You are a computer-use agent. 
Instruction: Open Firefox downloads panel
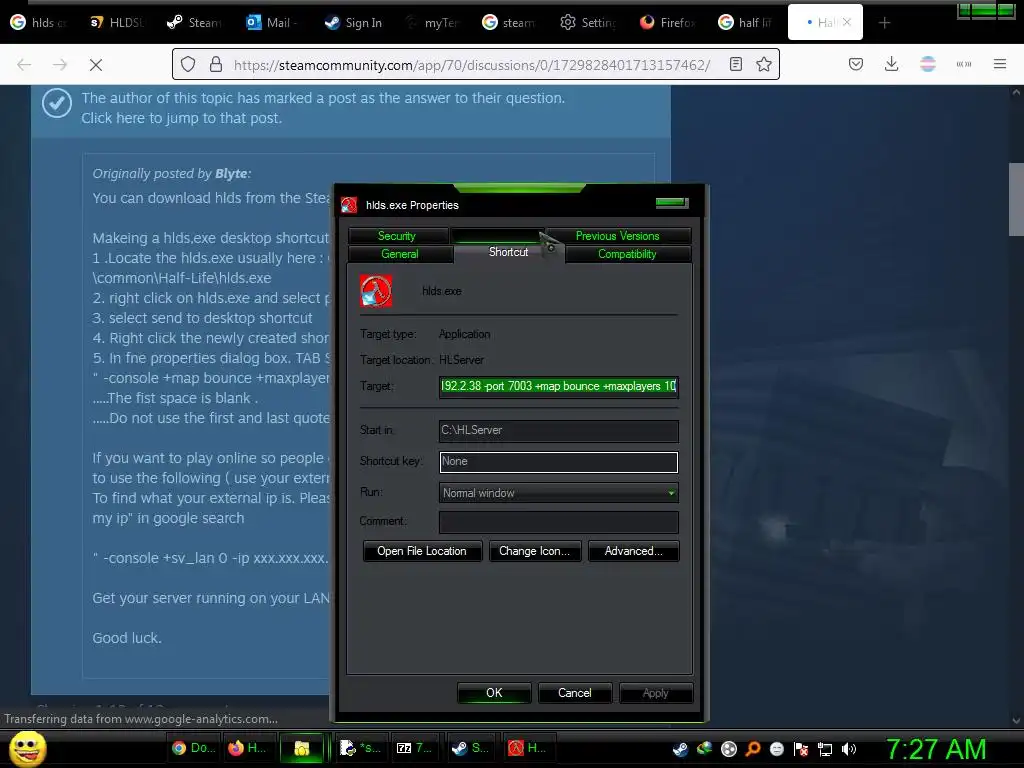pos(891,64)
